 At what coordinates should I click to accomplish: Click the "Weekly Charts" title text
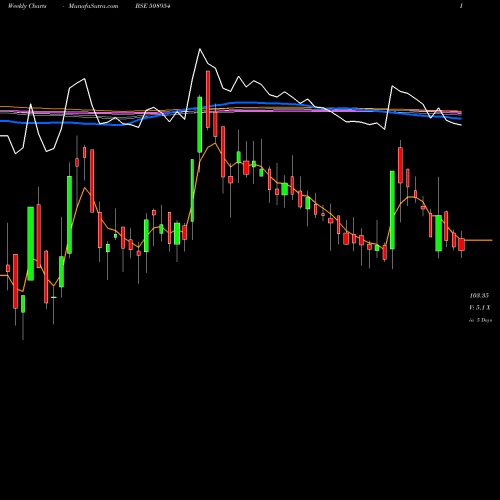tap(27, 6)
